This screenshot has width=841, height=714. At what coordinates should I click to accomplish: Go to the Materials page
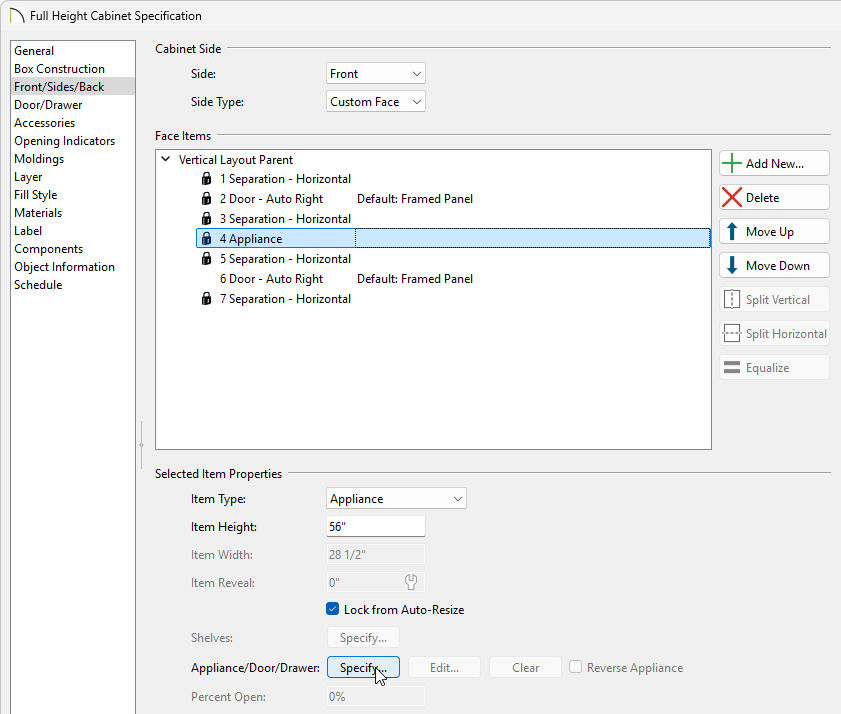[x=38, y=213]
